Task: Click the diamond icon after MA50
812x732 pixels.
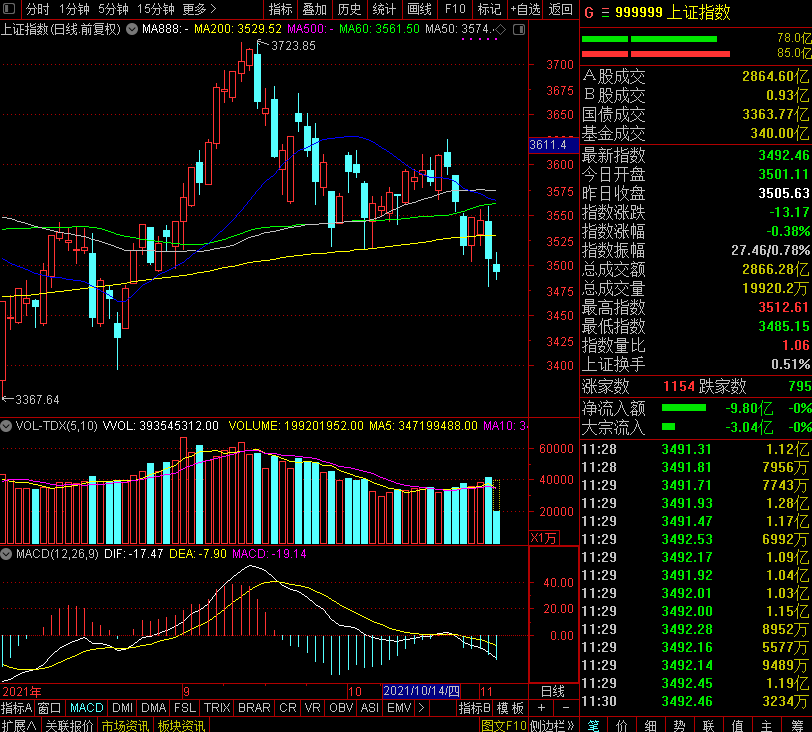Action: pyautogui.click(x=500, y=30)
